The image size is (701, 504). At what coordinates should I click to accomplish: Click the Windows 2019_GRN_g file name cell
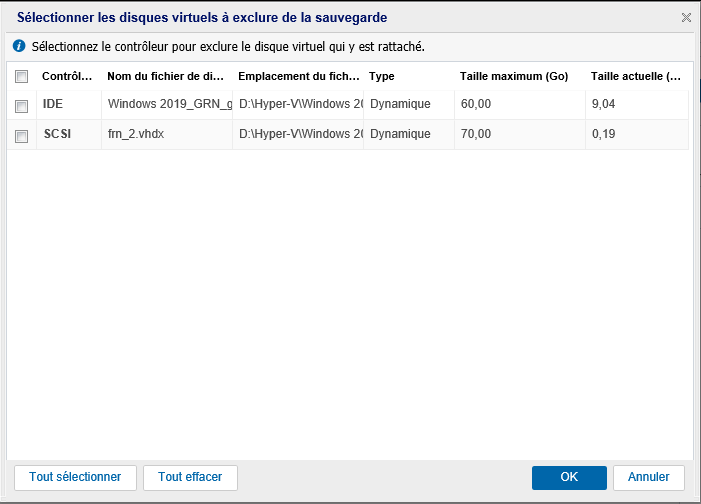(x=167, y=104)
